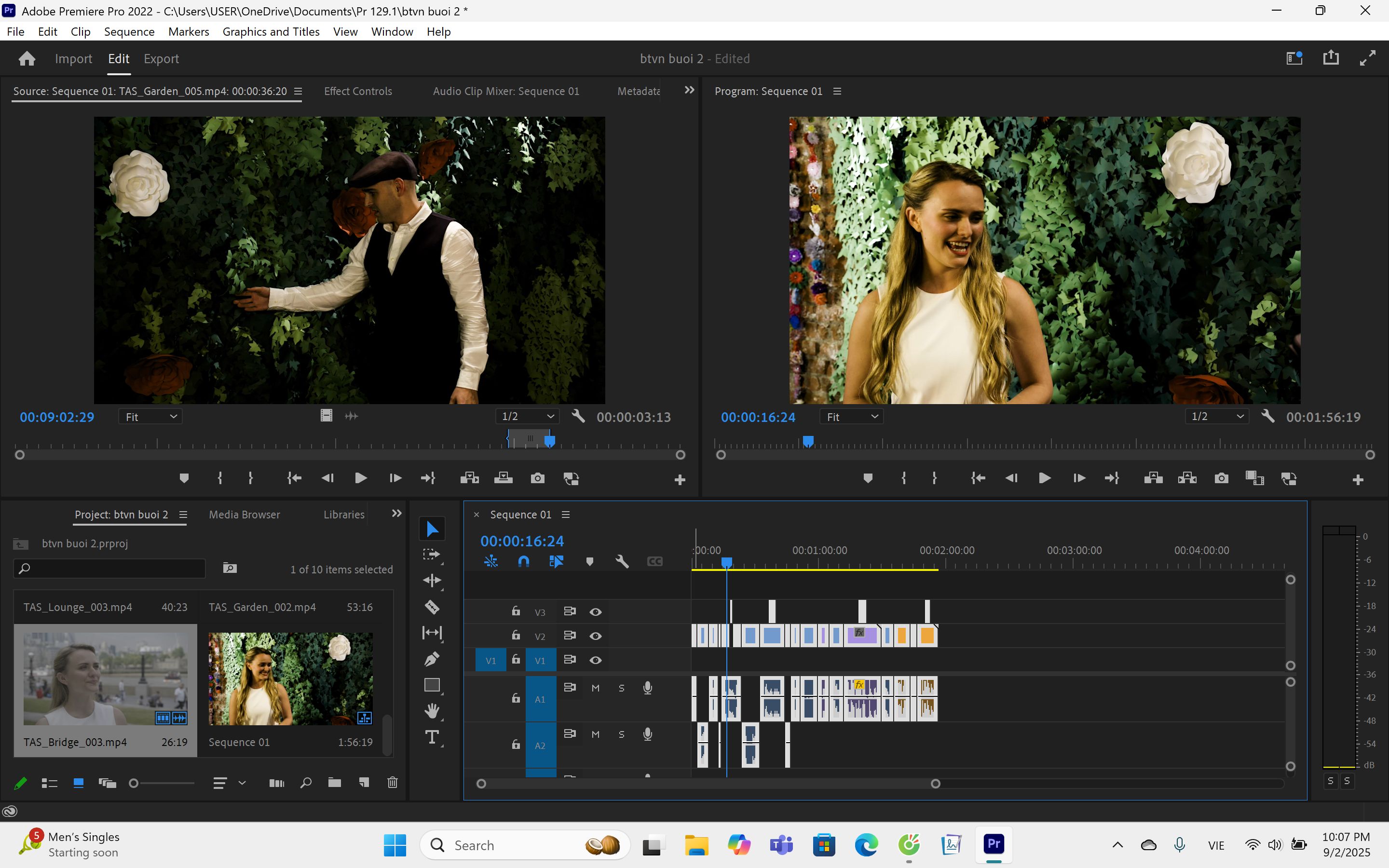Screen dimensions: 1389x868
Task: Expand Source panel overflow tabs chevron
Action: [x=689, y=90]
